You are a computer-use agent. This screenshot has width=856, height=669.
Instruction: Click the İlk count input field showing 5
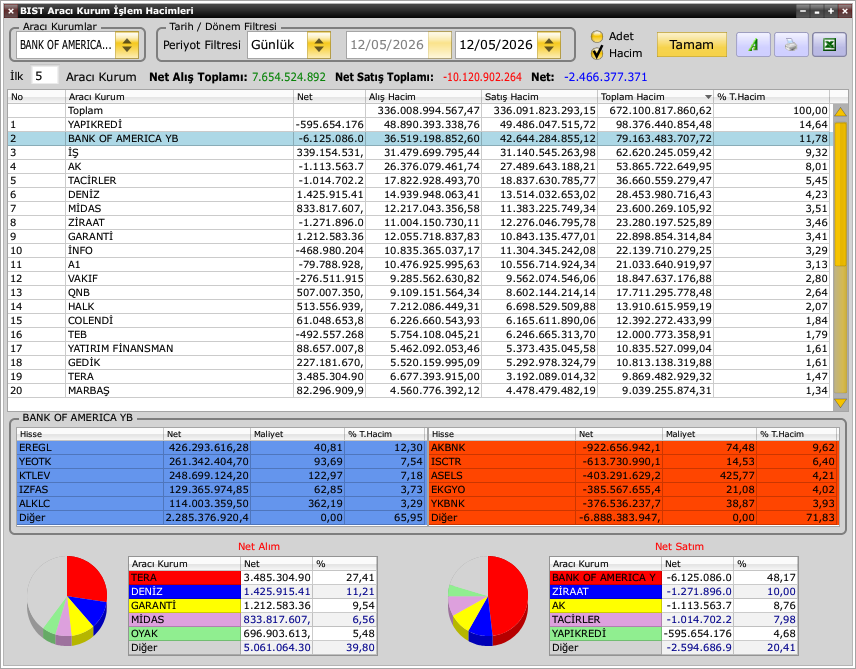coord(44,76)
